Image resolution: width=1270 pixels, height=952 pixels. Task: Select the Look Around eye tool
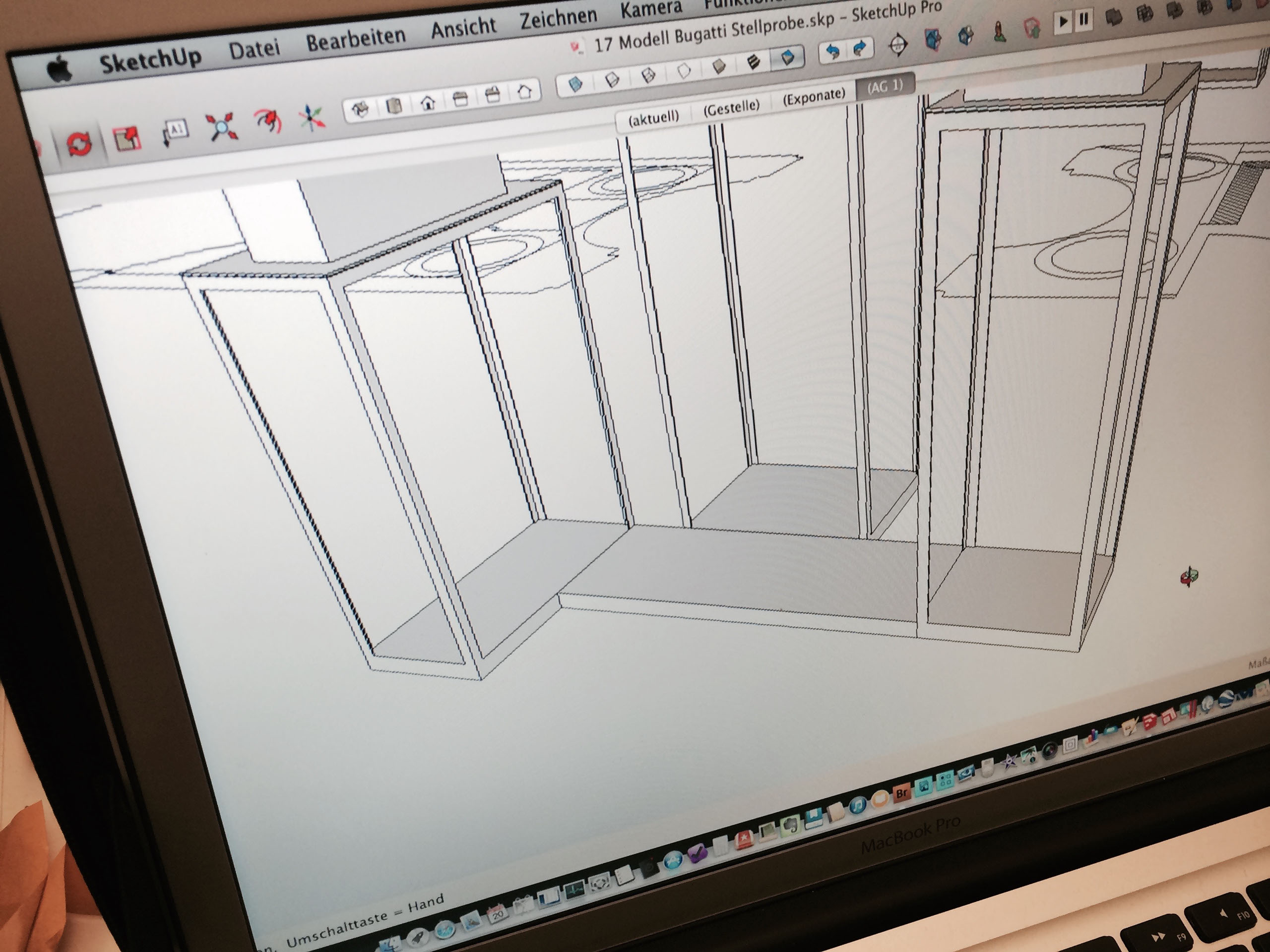coord(966,36)
